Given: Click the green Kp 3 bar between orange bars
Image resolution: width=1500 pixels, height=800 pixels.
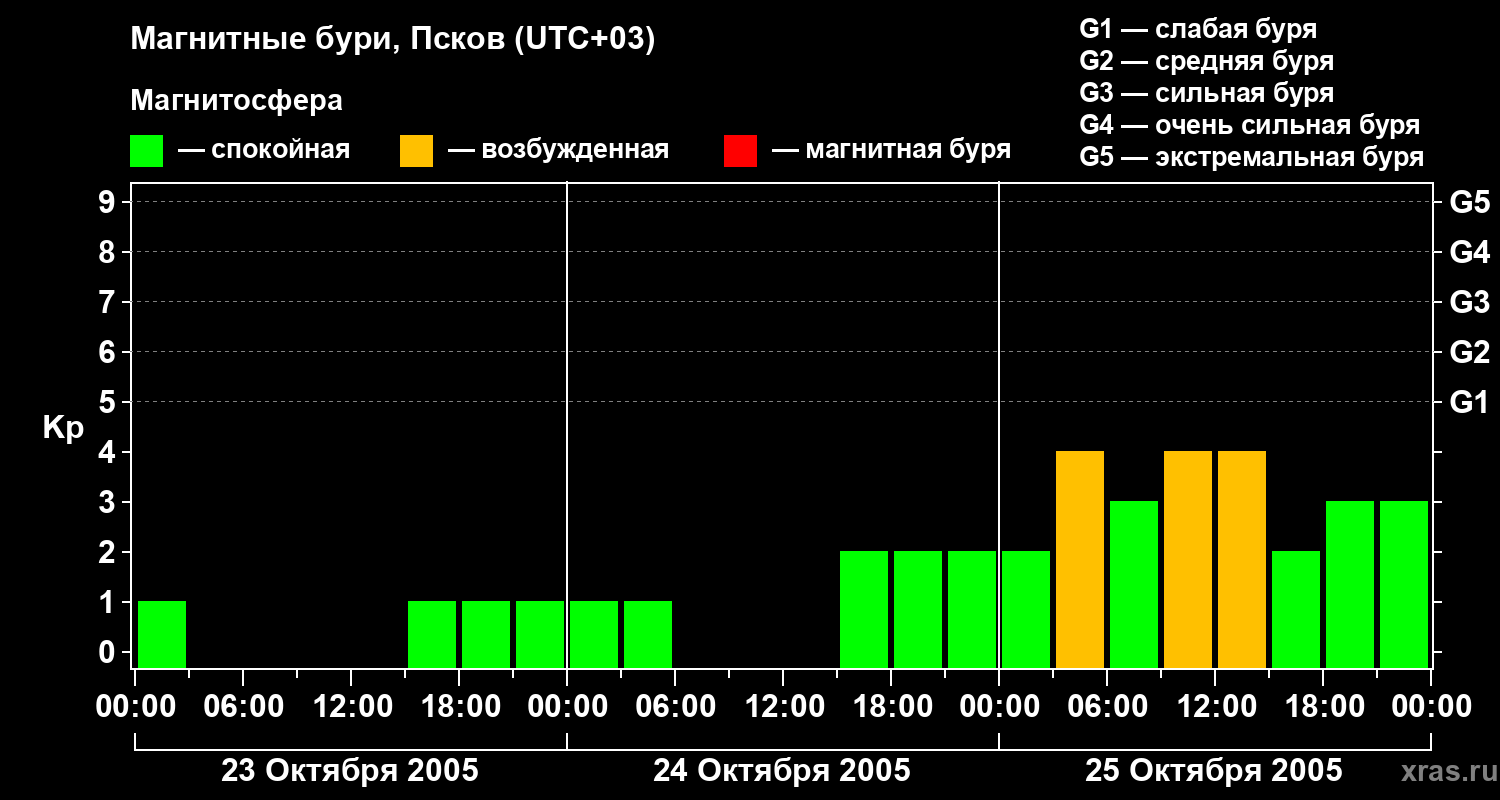Looking at the screenshot, I should point(1134,583).
